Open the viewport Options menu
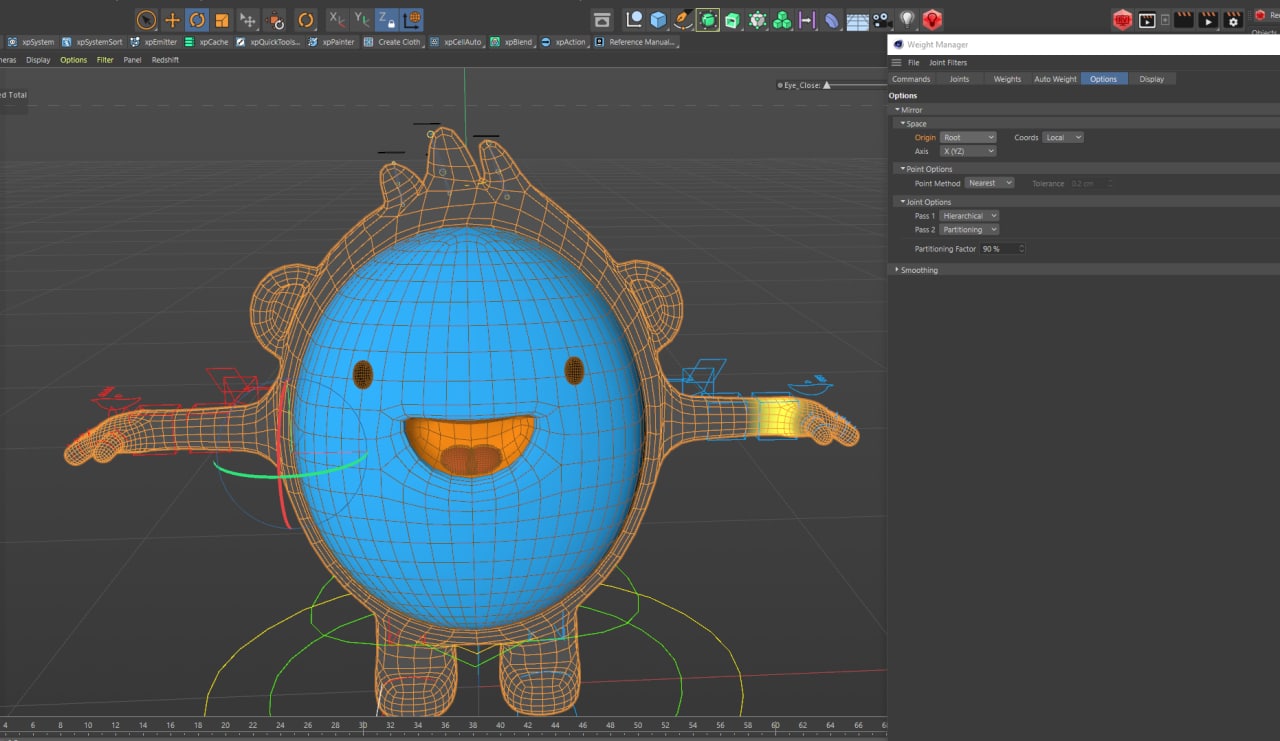This screenshot has height=741, width=1280. (74, 60)
